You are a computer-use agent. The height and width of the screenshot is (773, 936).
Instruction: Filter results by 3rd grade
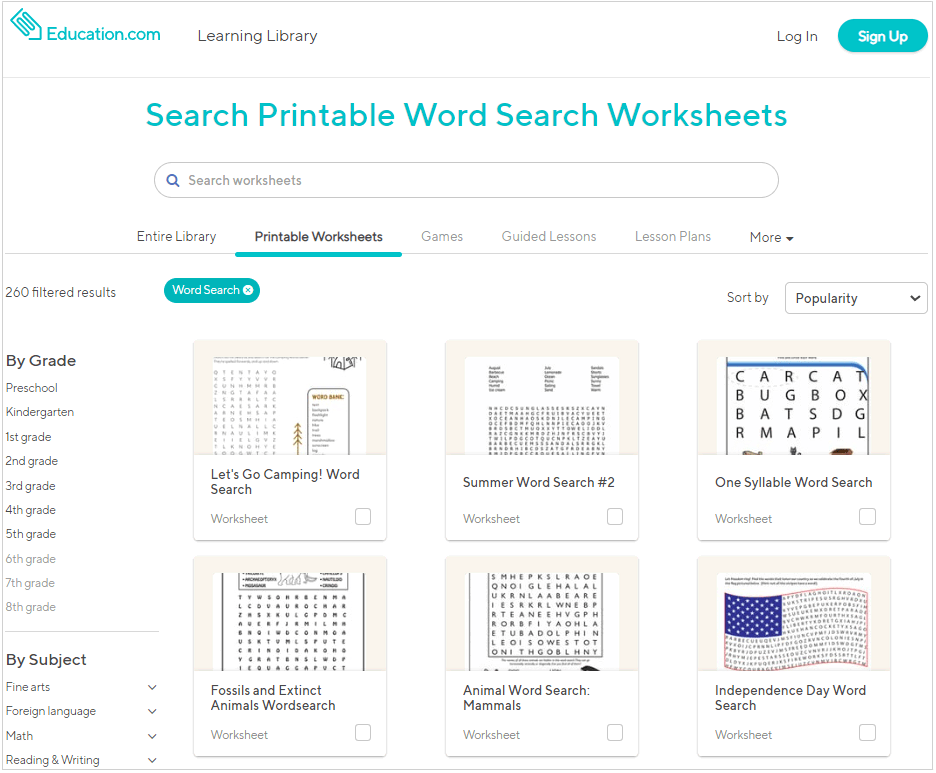point(31,485)
